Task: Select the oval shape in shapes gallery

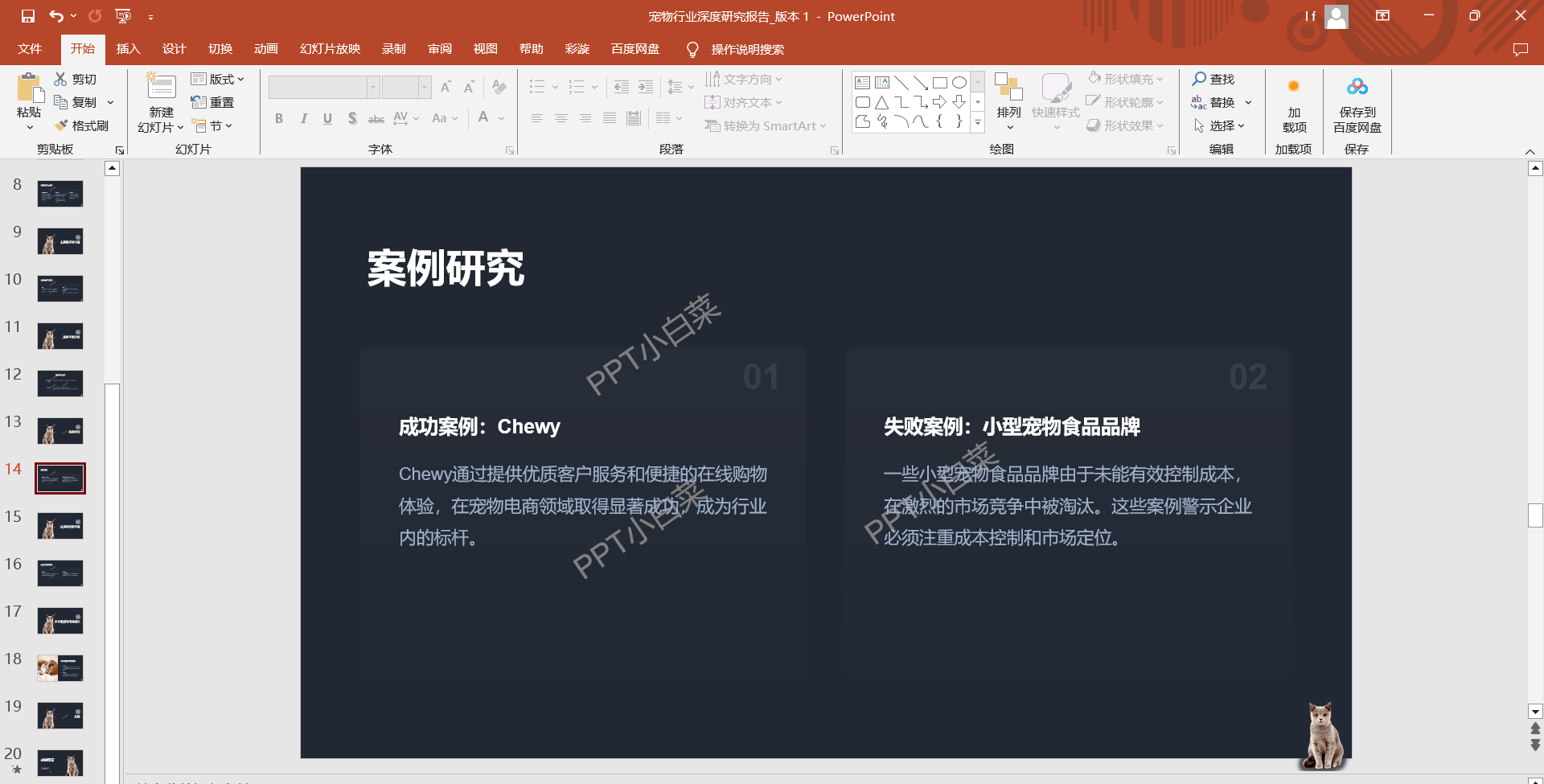Action: (959, 82)
